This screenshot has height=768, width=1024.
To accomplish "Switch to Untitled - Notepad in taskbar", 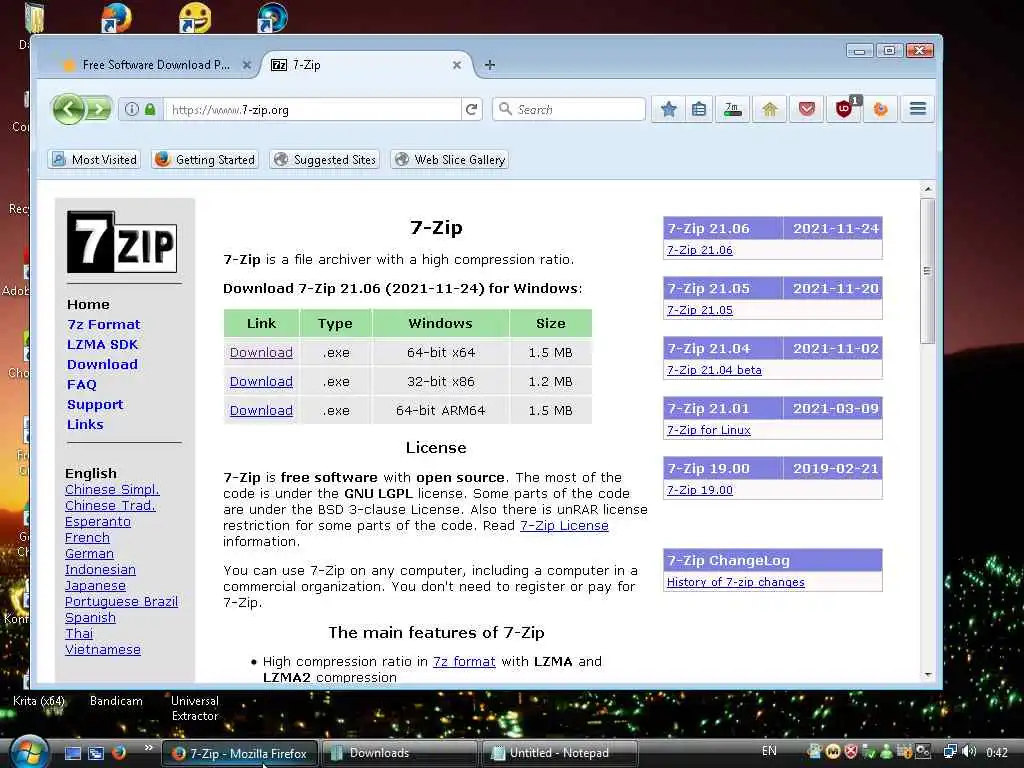I will click(x=558, y=753).
